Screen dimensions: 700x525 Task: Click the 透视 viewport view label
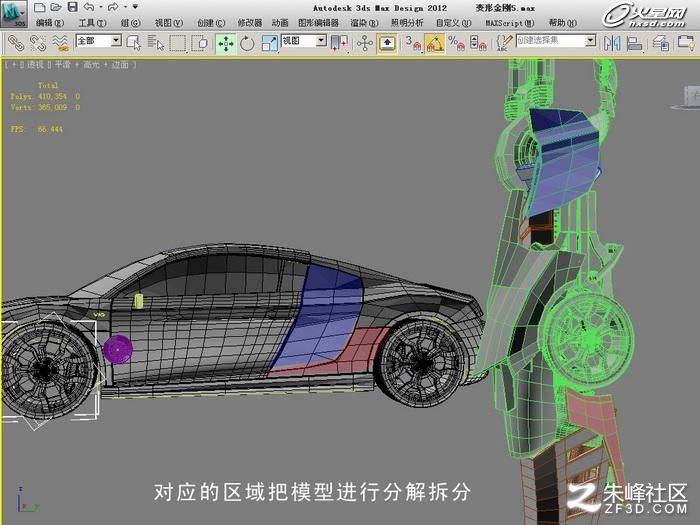pyautogui.click(x=35, y=65)
